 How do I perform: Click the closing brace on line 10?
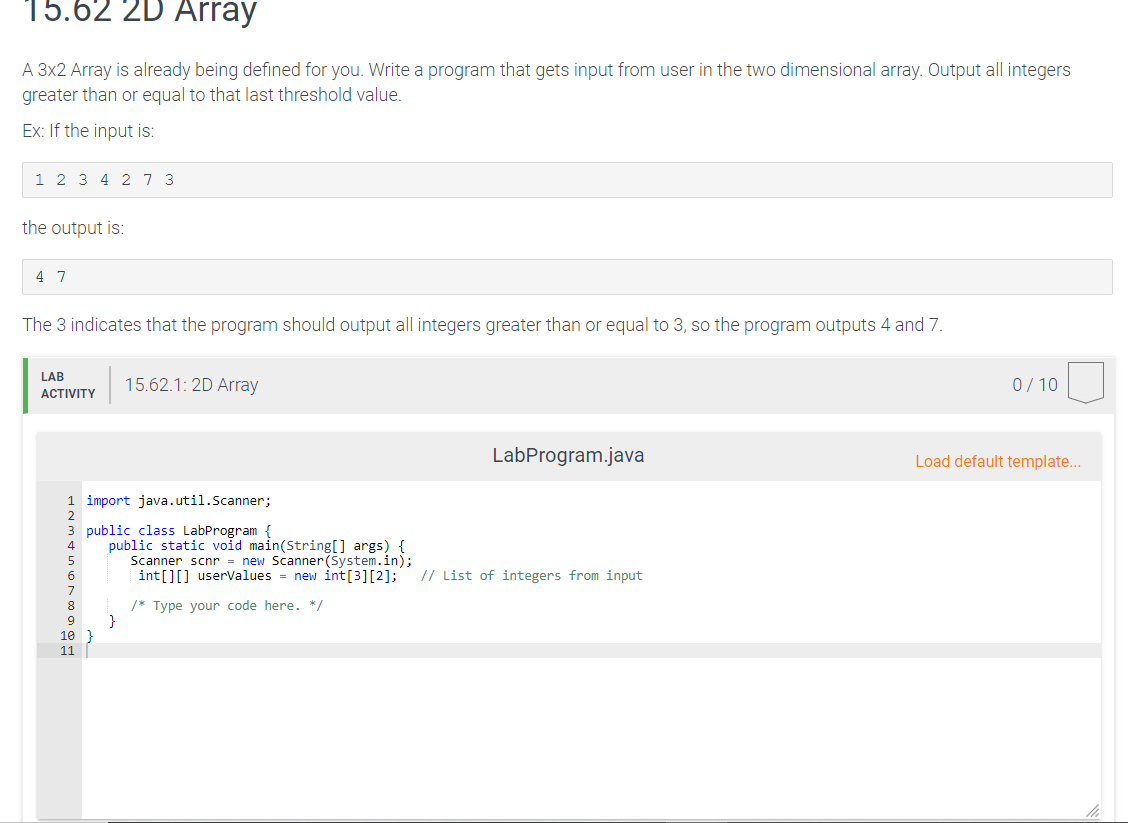pyautogui.click(x=89, y=635)
